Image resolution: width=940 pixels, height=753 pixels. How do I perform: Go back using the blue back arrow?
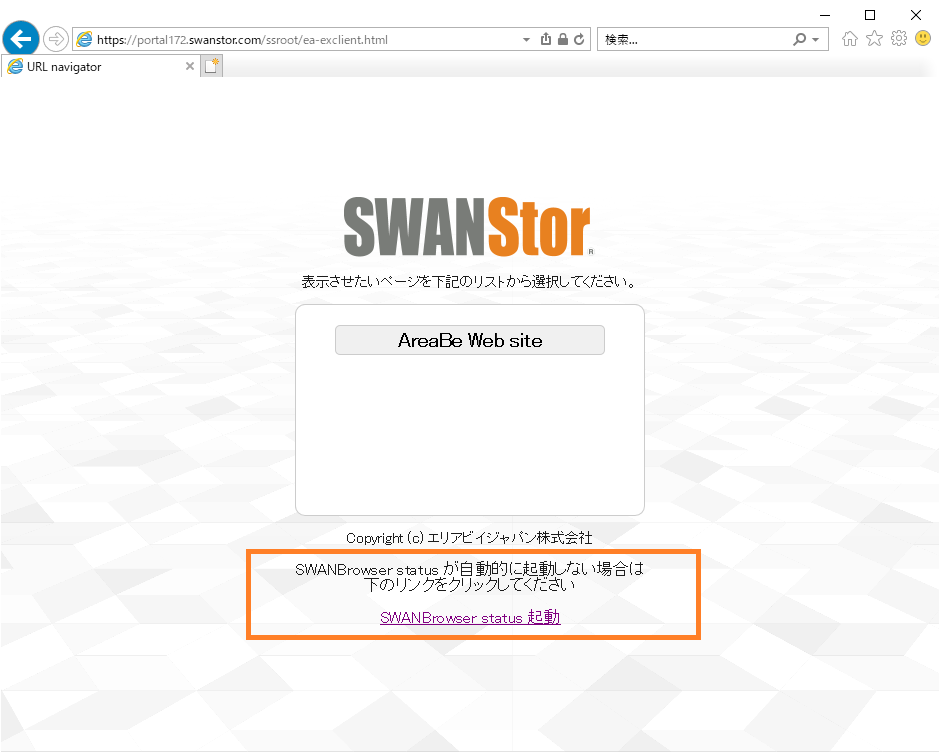(21, 40)
